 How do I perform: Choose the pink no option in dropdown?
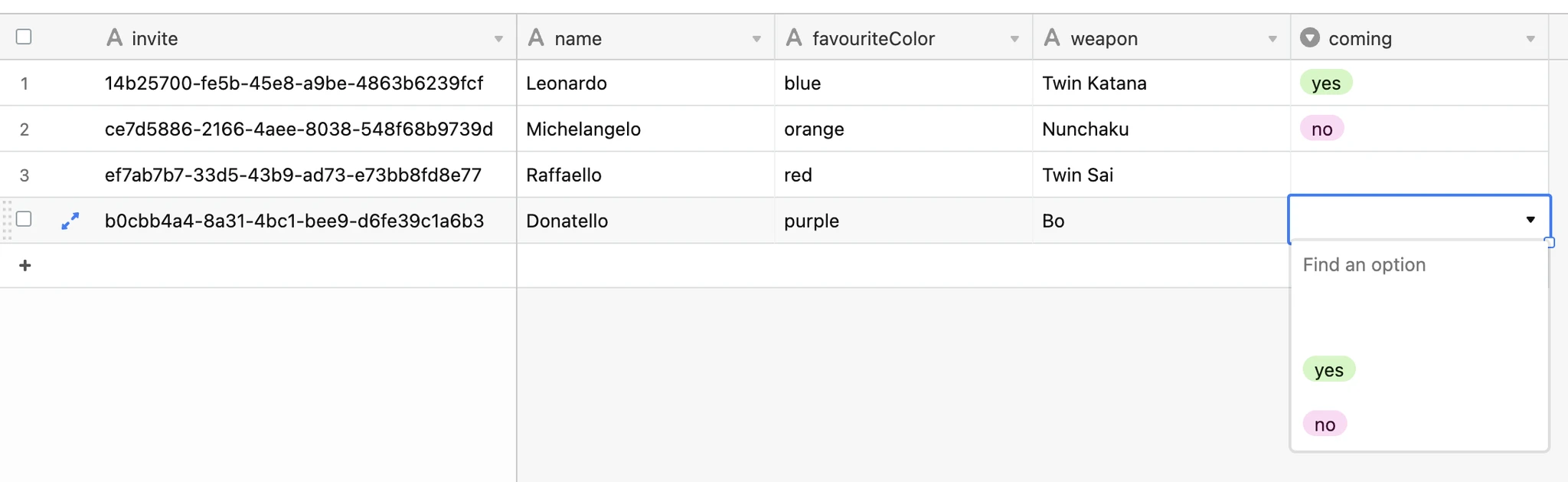[x=1325, y=425]
